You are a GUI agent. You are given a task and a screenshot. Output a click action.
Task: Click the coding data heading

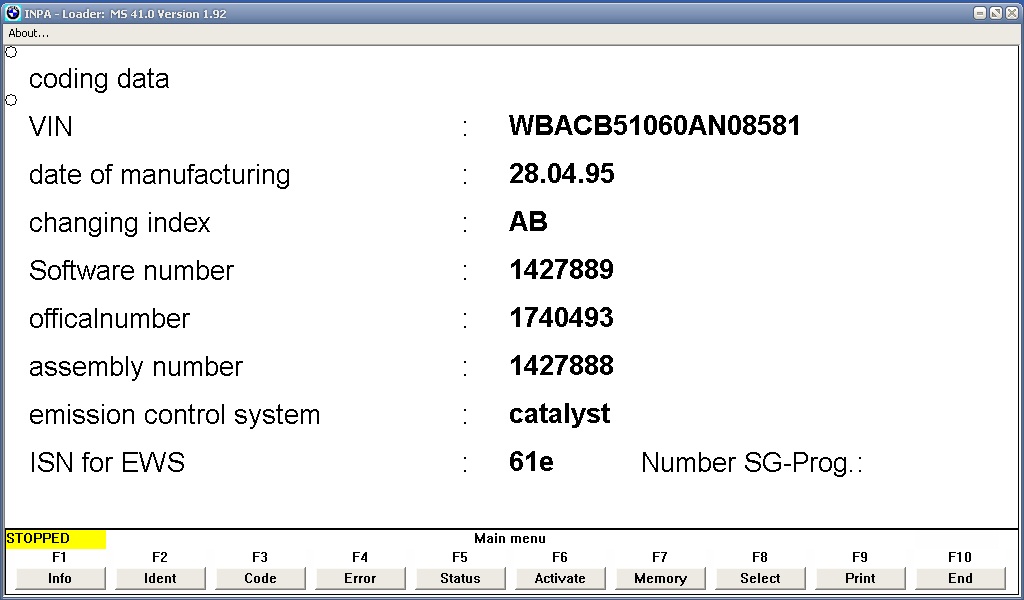[x=99, y=79]
